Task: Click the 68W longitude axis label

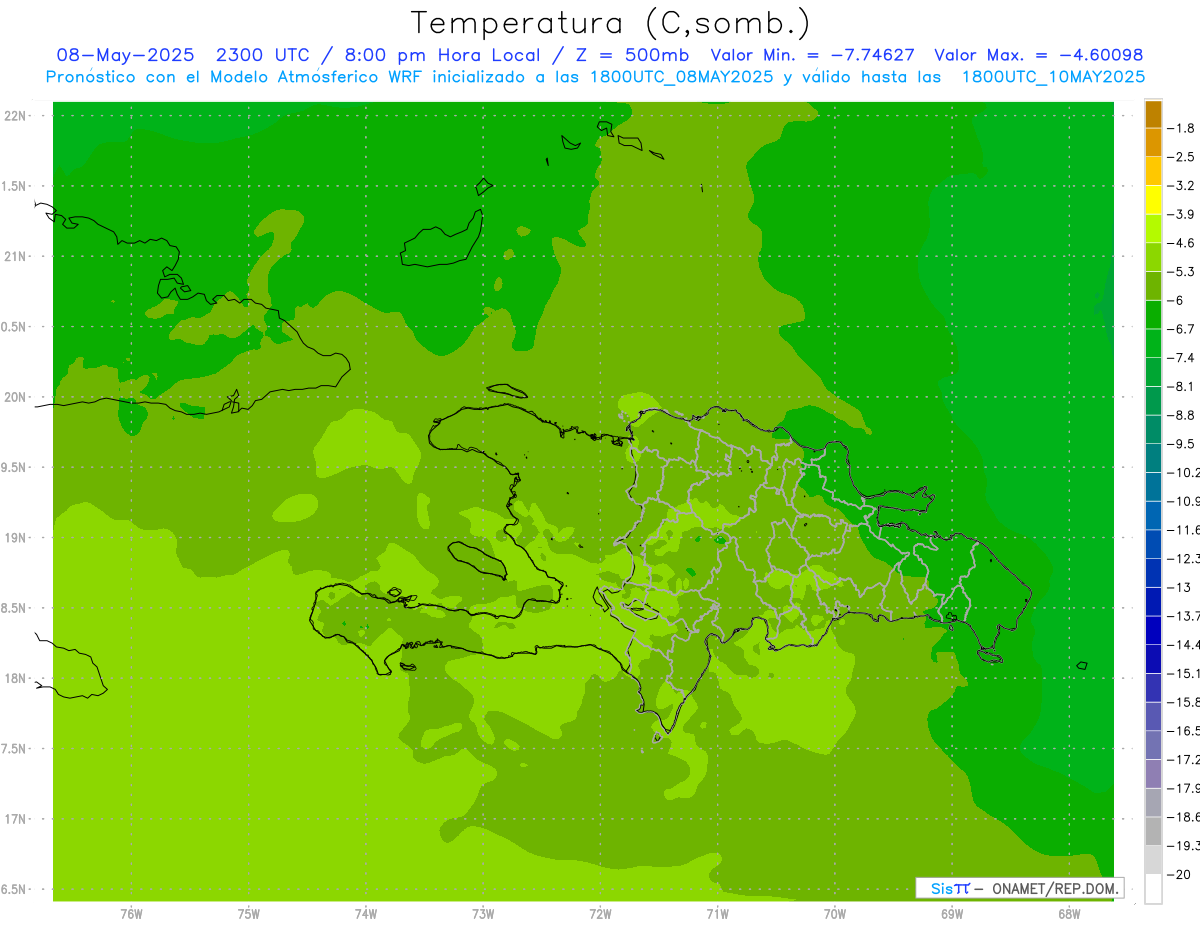Action: (x=1069, y=914)
